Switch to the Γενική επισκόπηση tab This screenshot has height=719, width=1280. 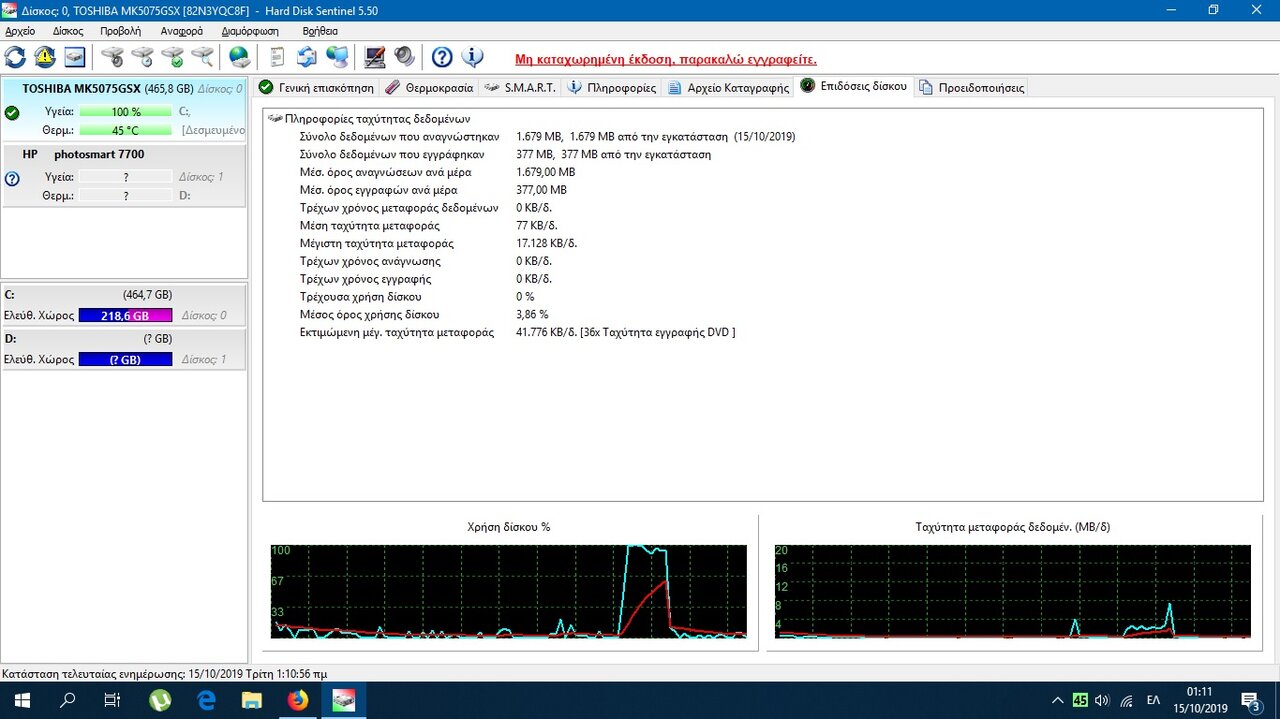pos(316,88)
